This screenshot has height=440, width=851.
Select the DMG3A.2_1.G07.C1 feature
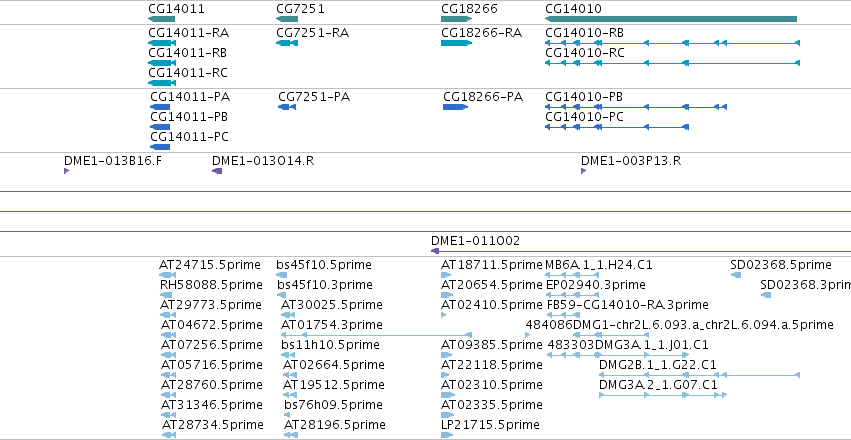pos(663,395)
